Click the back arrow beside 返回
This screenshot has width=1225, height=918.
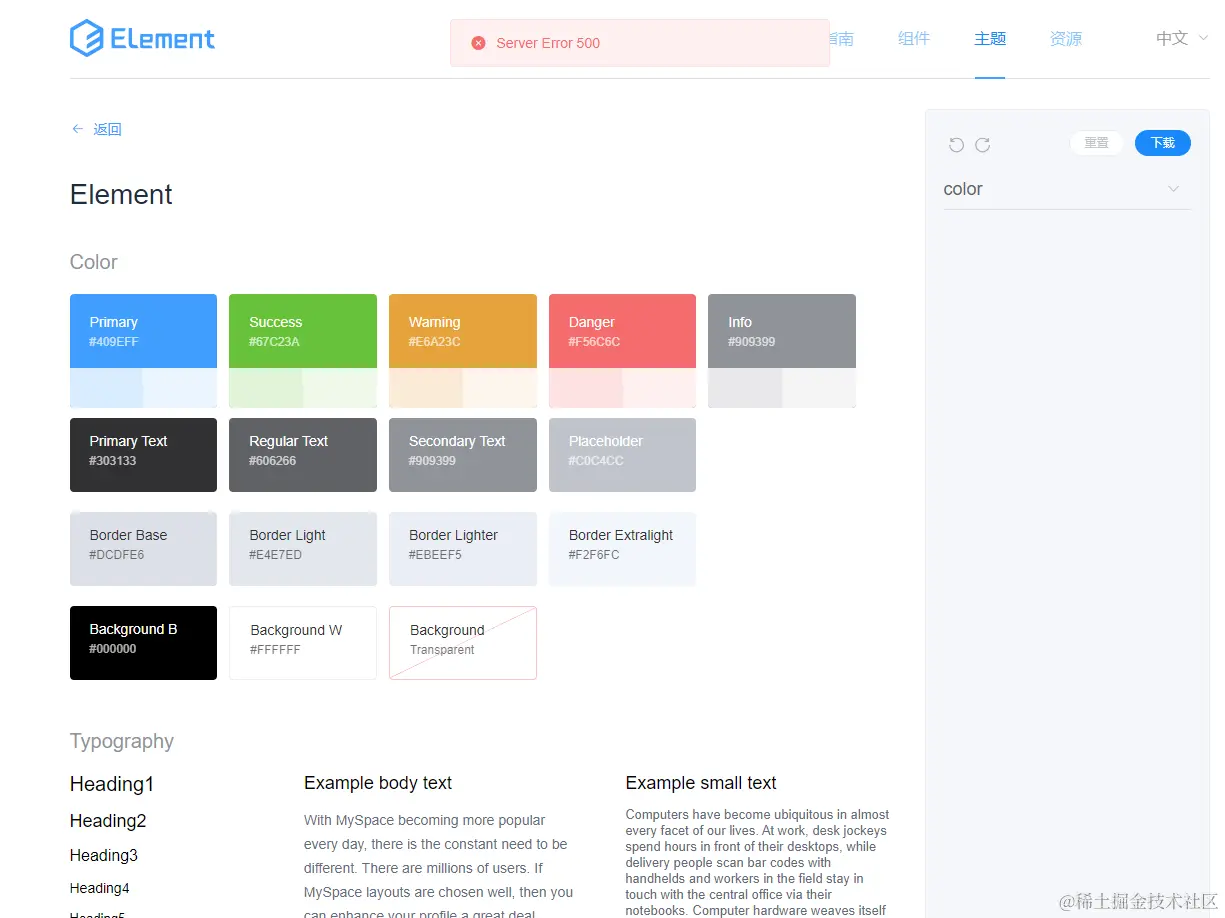(x=77, y=129)
